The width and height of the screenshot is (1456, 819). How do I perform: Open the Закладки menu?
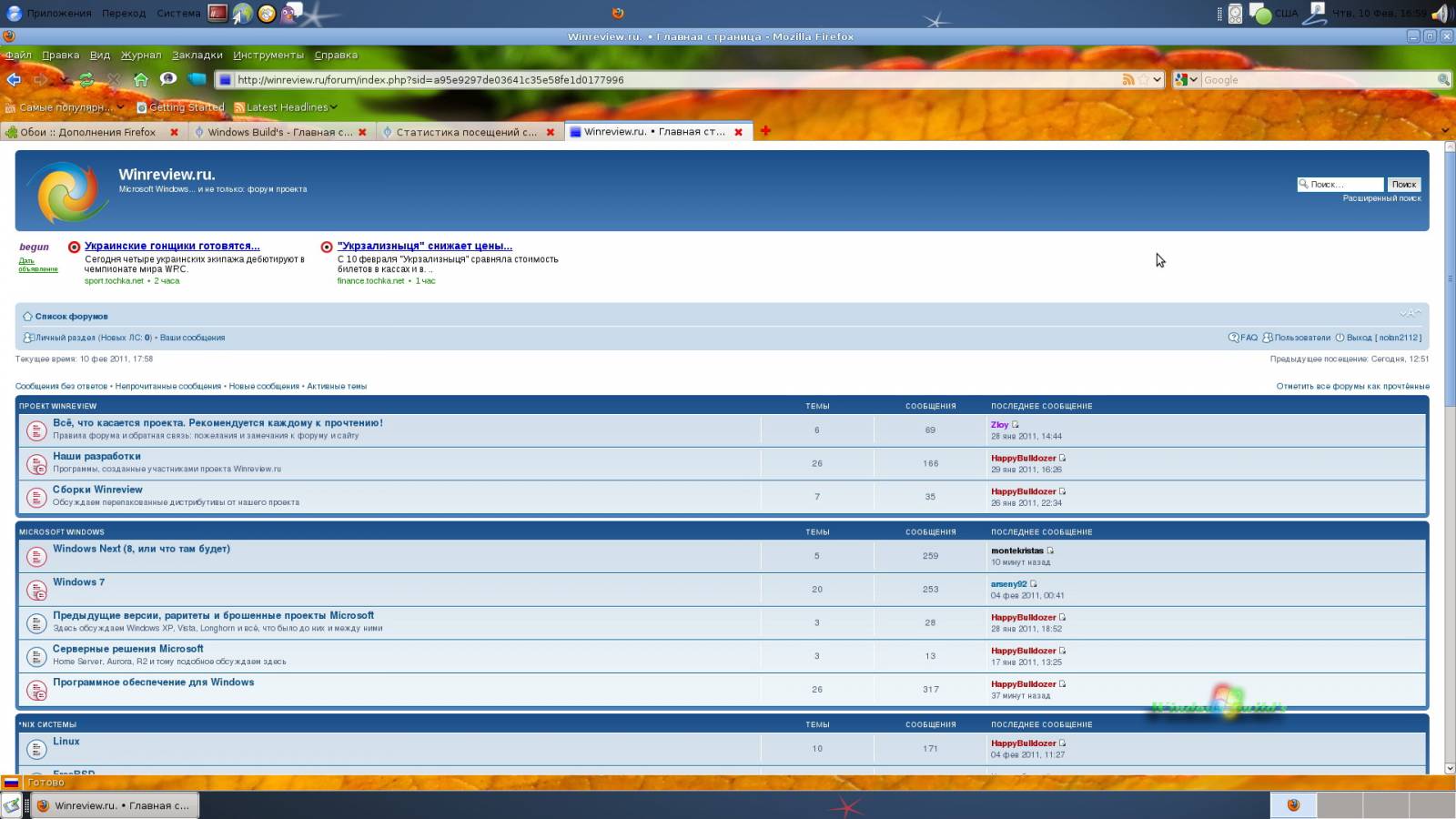[197, 55]
